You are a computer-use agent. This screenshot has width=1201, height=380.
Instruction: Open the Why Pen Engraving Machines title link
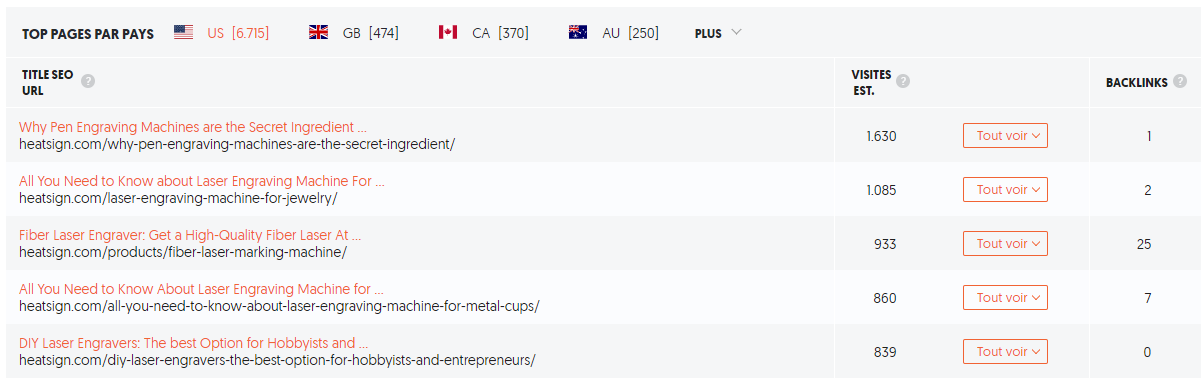193,127
